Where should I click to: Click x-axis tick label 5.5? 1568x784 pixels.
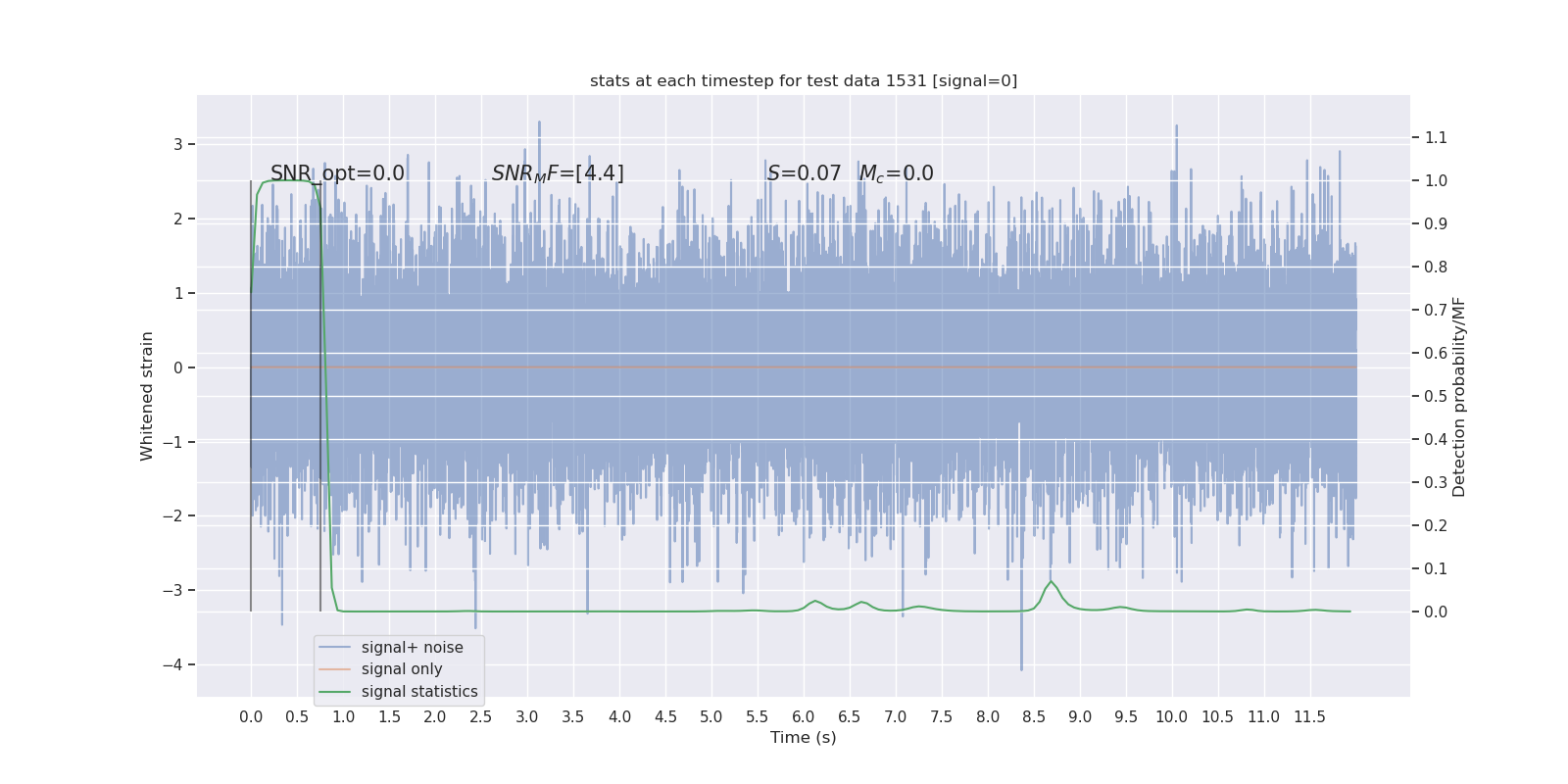(758, 716)
